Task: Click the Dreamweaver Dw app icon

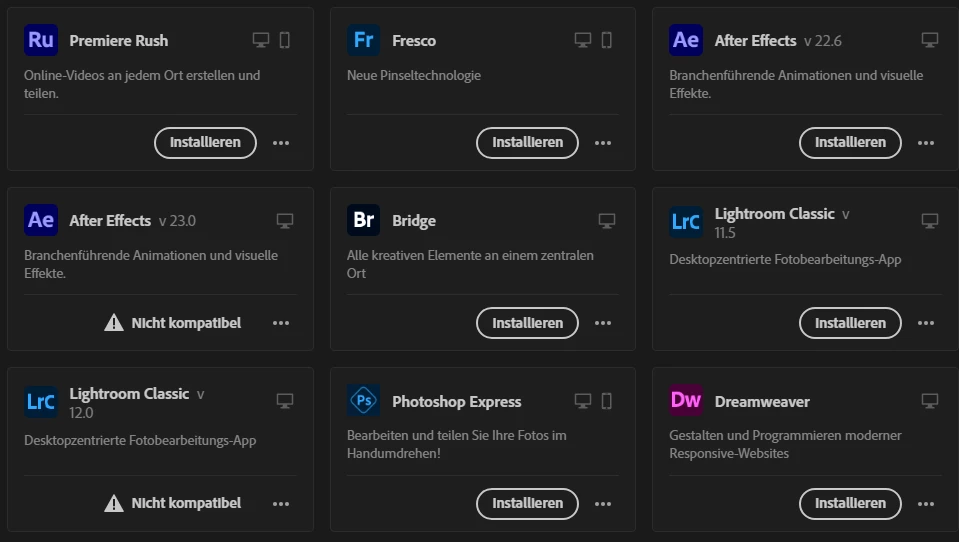Action: point(686,401)
